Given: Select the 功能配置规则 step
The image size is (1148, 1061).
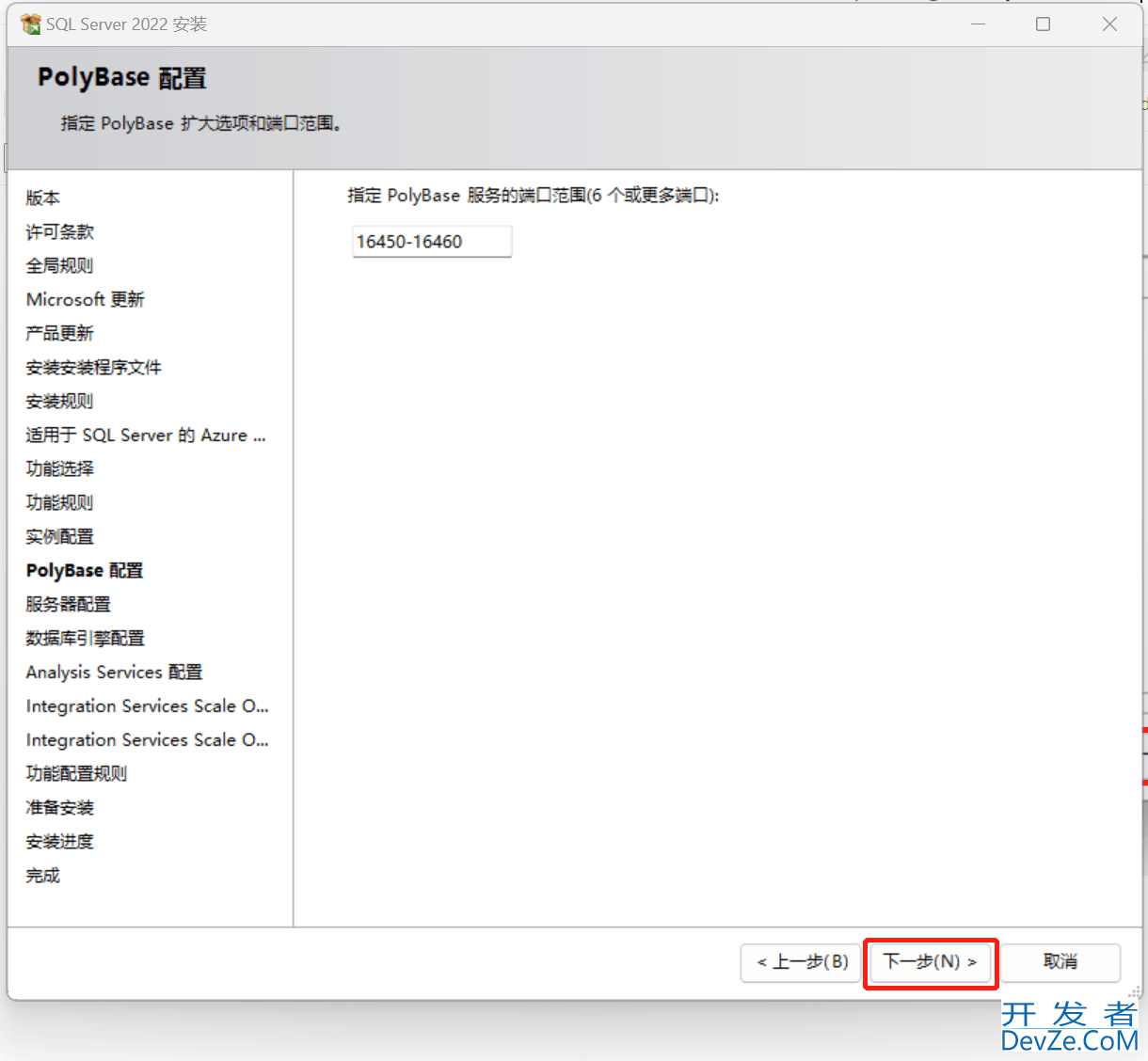Looking at the screenshot, I should pyautogui.click(x=77, y=773).
